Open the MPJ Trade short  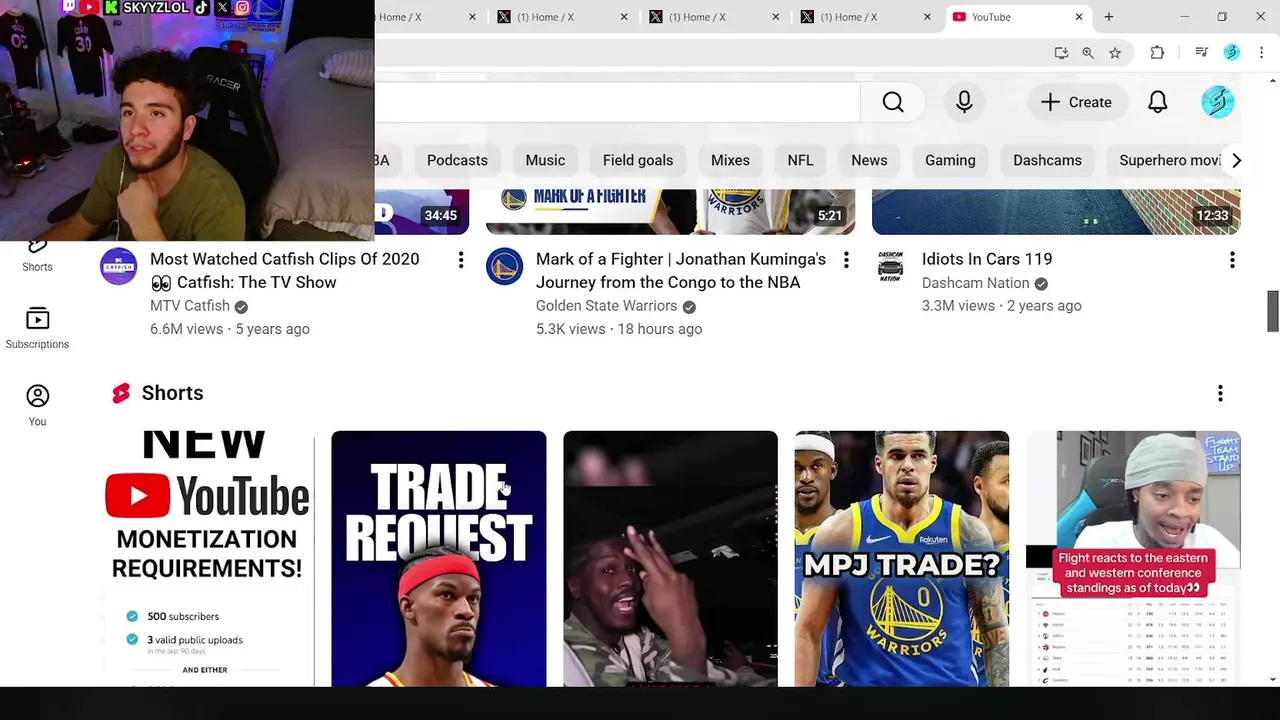coord(902,559)
